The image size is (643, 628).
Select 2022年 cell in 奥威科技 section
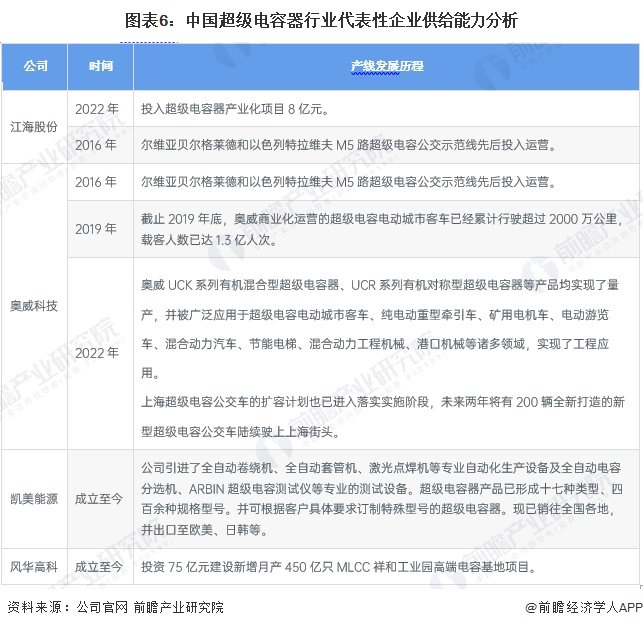tap(97, 353)
